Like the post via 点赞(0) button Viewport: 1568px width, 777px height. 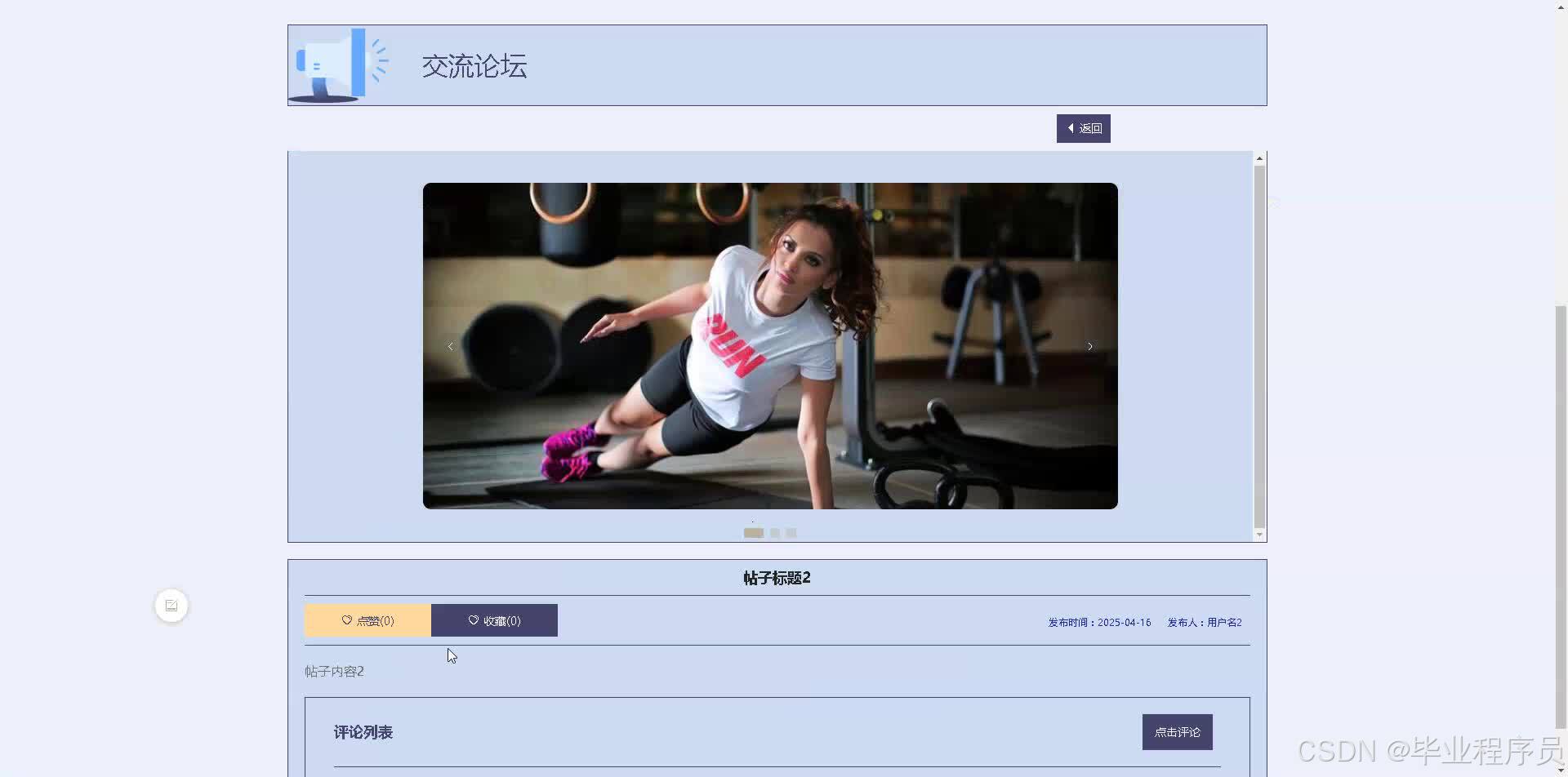367,620
